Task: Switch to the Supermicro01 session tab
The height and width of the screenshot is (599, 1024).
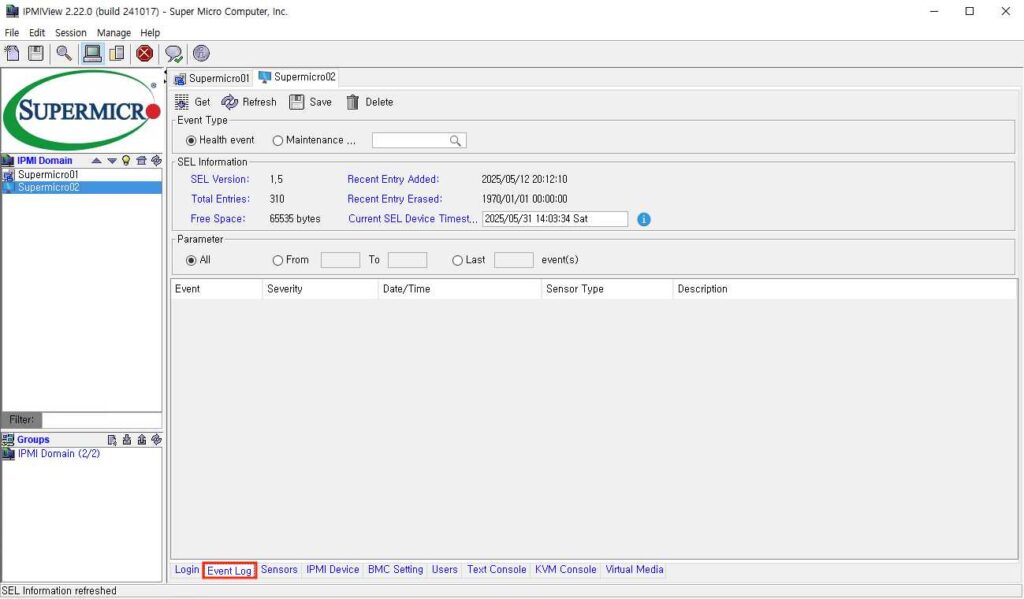Action: [x=212, y=78]
